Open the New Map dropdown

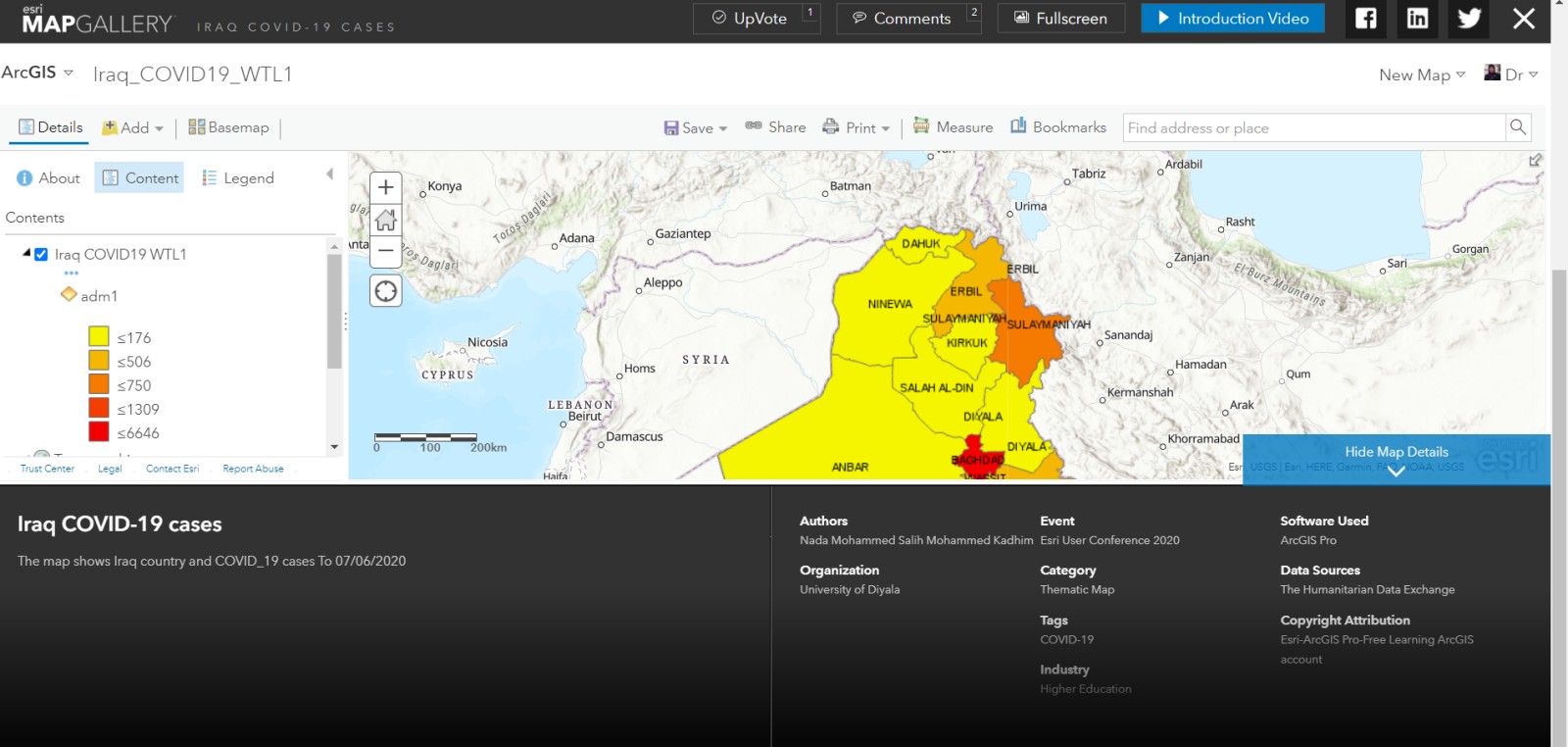click(1422, 75)
